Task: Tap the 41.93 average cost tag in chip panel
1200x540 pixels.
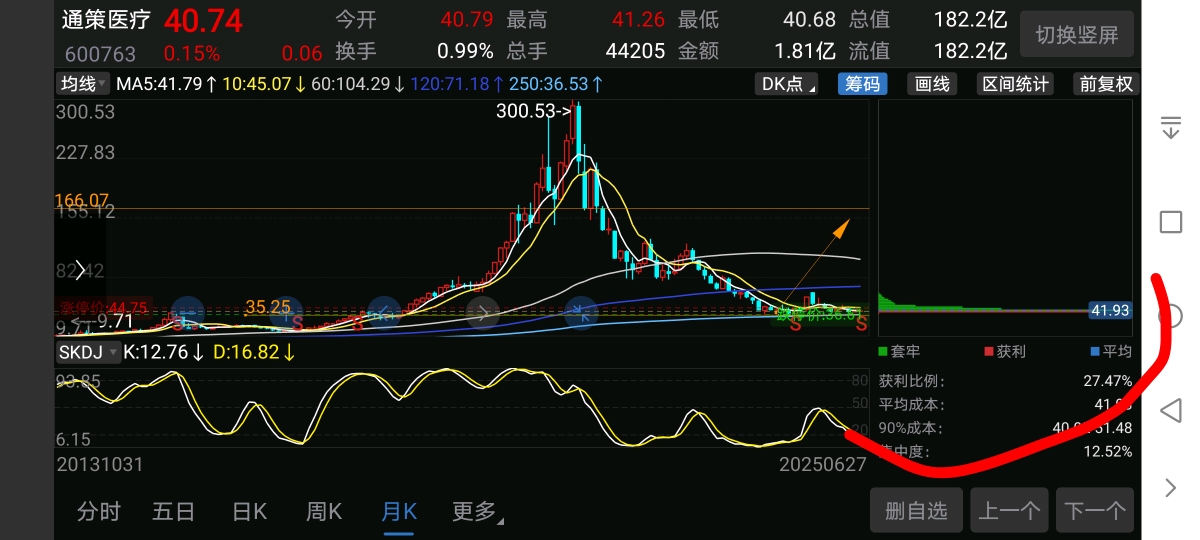Action: click(x=1110, y=311)
